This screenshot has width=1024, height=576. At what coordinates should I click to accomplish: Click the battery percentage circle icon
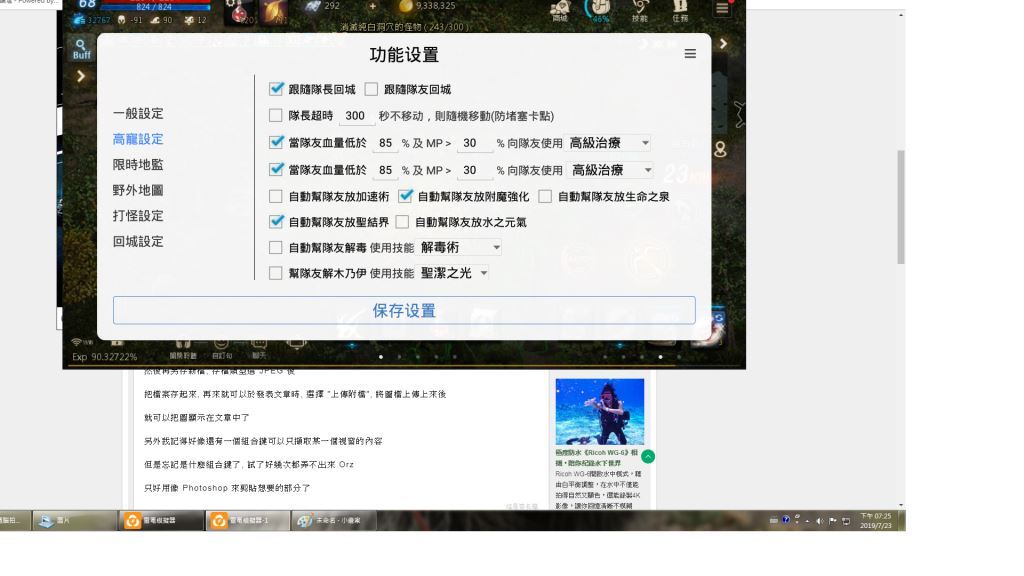click(x=601, y=12)
